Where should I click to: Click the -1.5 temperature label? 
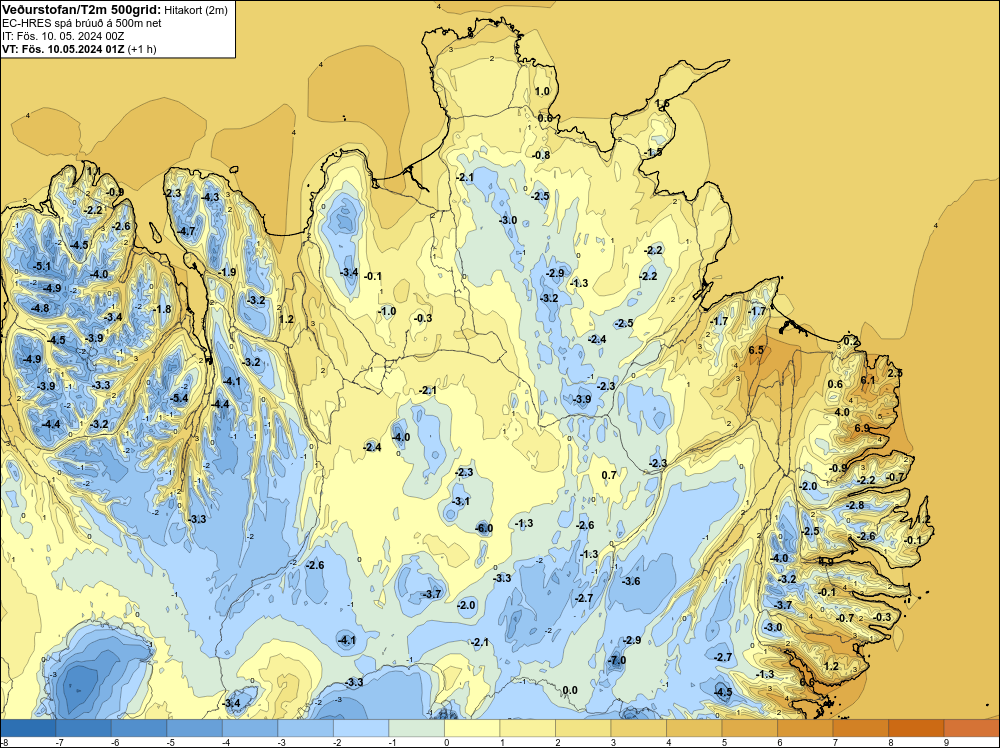click(653, 152)
